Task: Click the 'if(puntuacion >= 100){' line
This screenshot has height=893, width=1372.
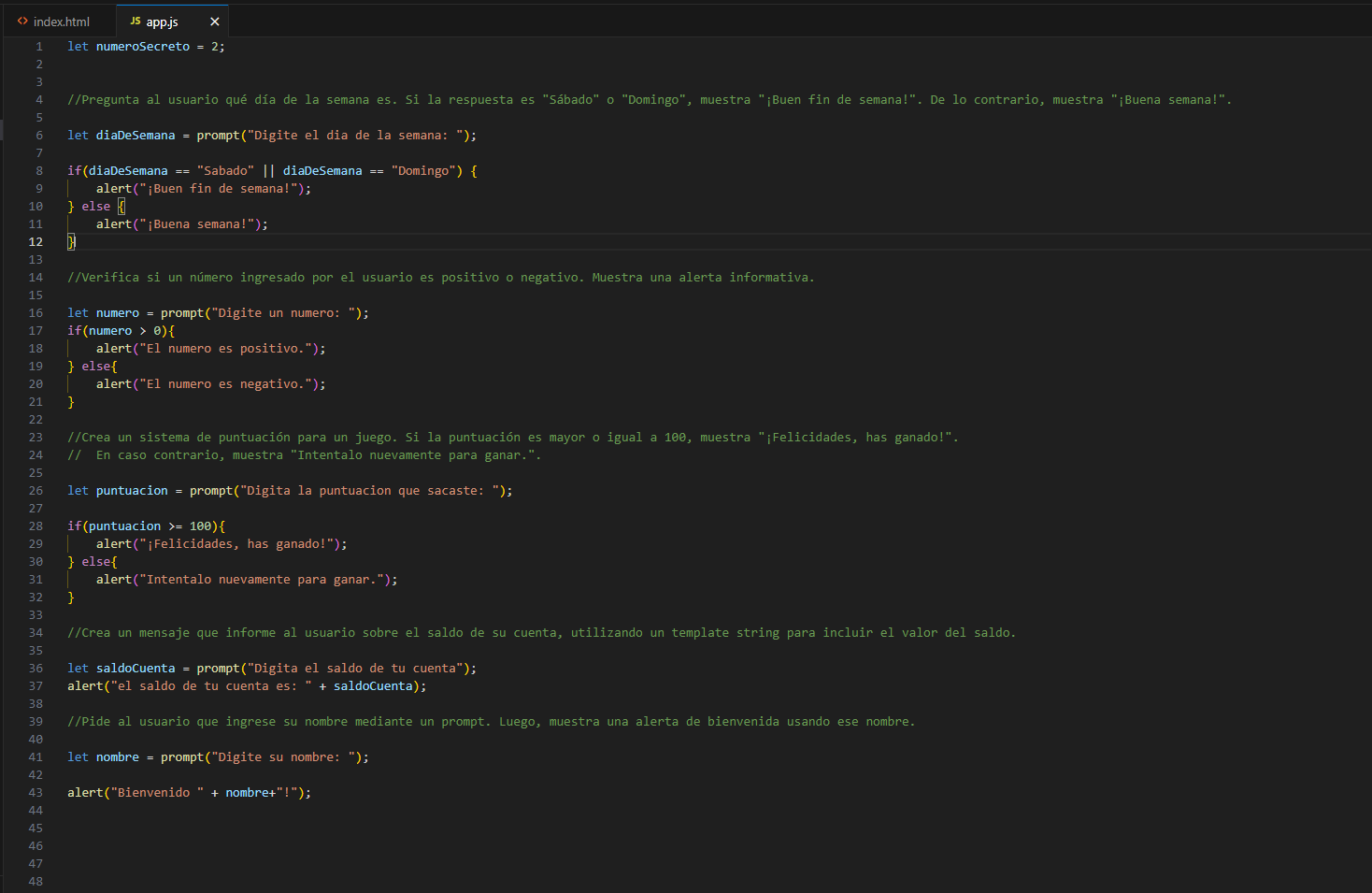Action: pyautogui.click(x=146, y=526)
